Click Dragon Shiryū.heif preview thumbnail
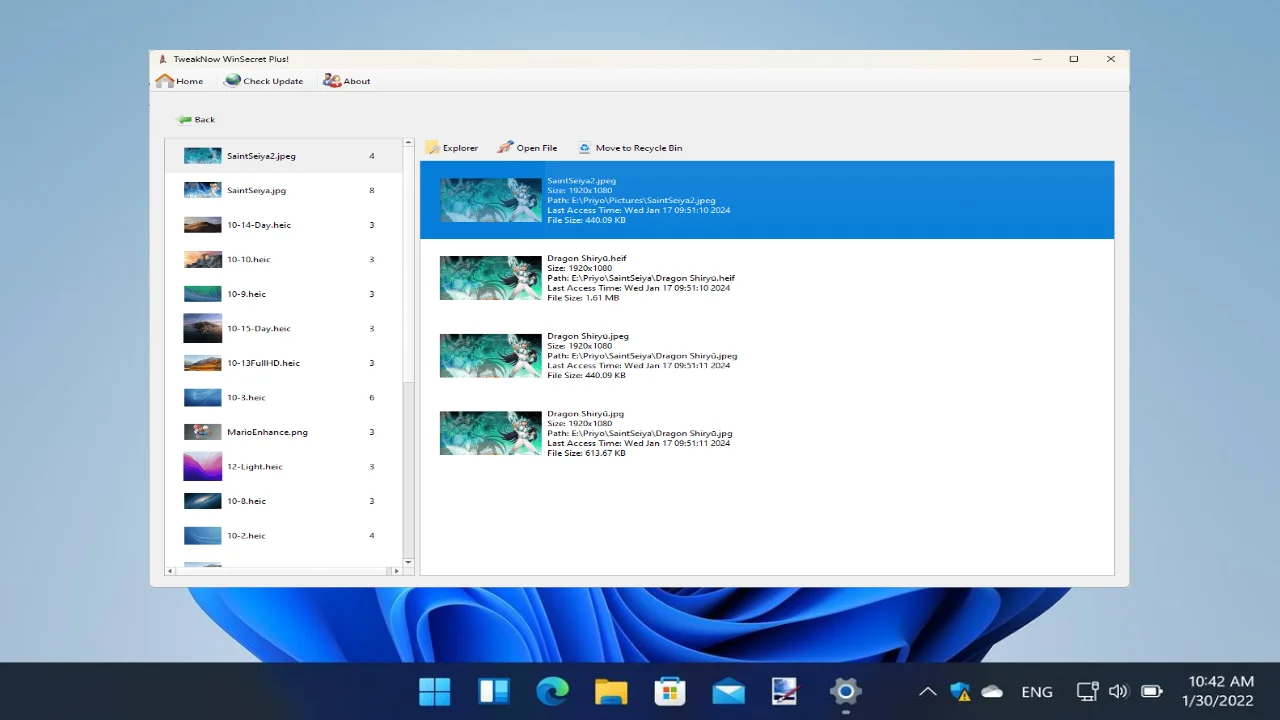Image resolution: width=1280 pixels, height=720 pixels. click(x=490, y=278)
